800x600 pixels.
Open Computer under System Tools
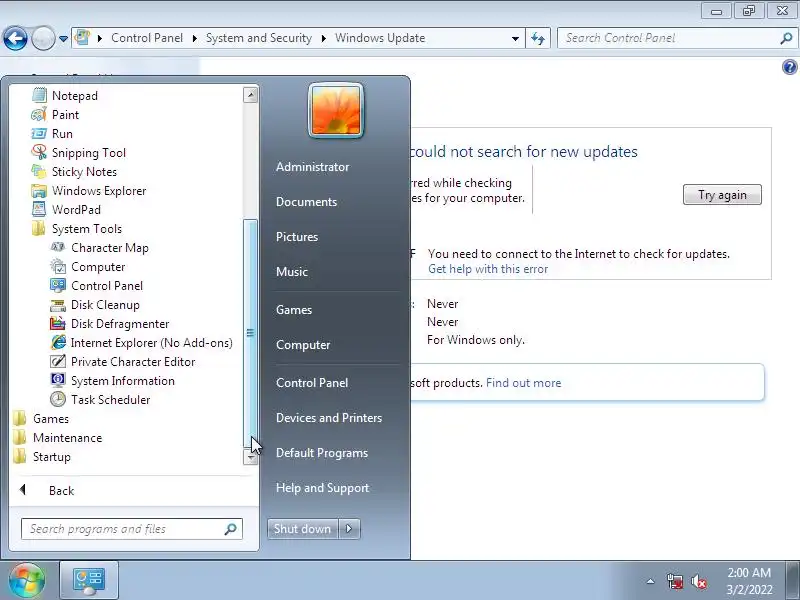(88, 267)
